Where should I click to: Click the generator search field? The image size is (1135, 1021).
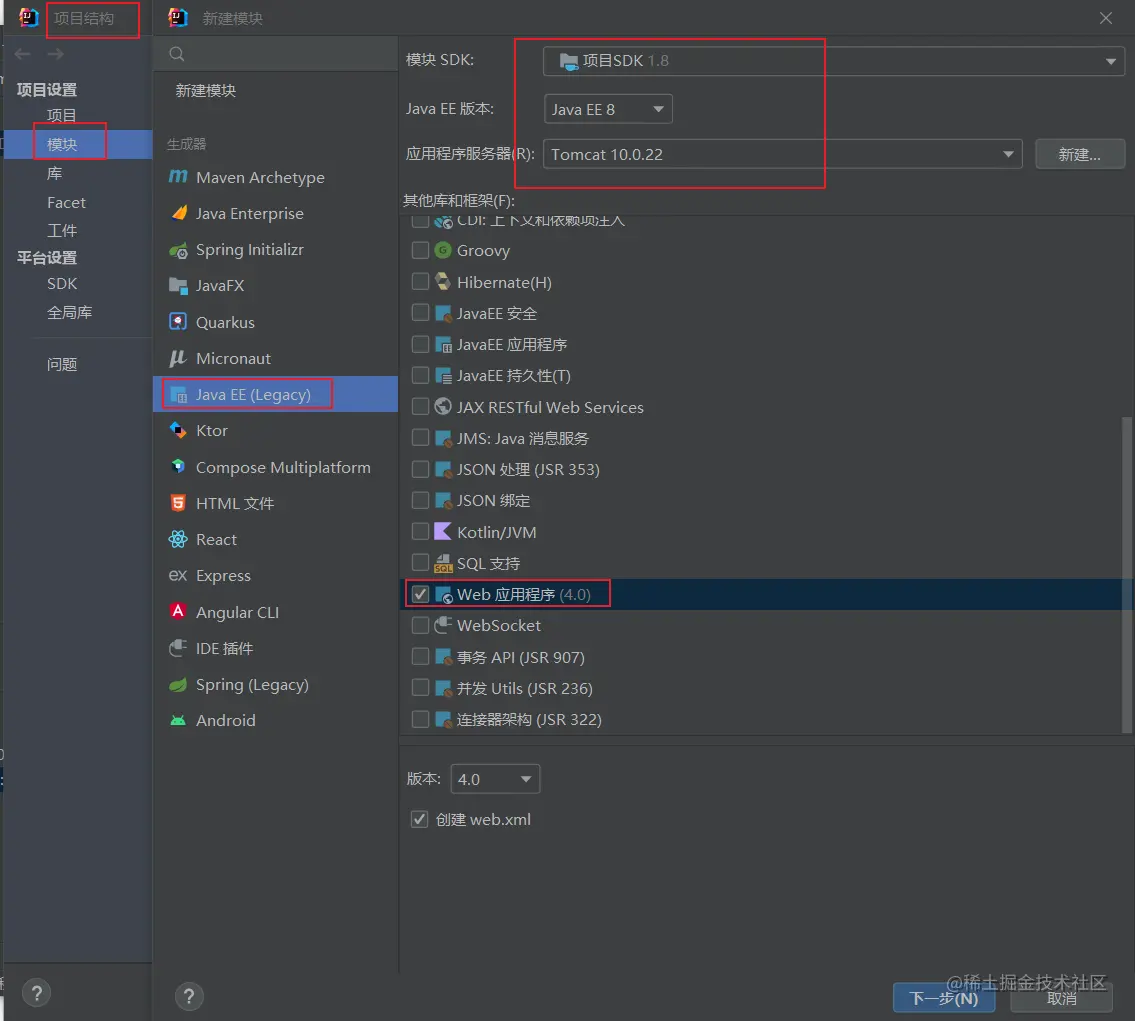pyautogui.click(x=275, y=54)
